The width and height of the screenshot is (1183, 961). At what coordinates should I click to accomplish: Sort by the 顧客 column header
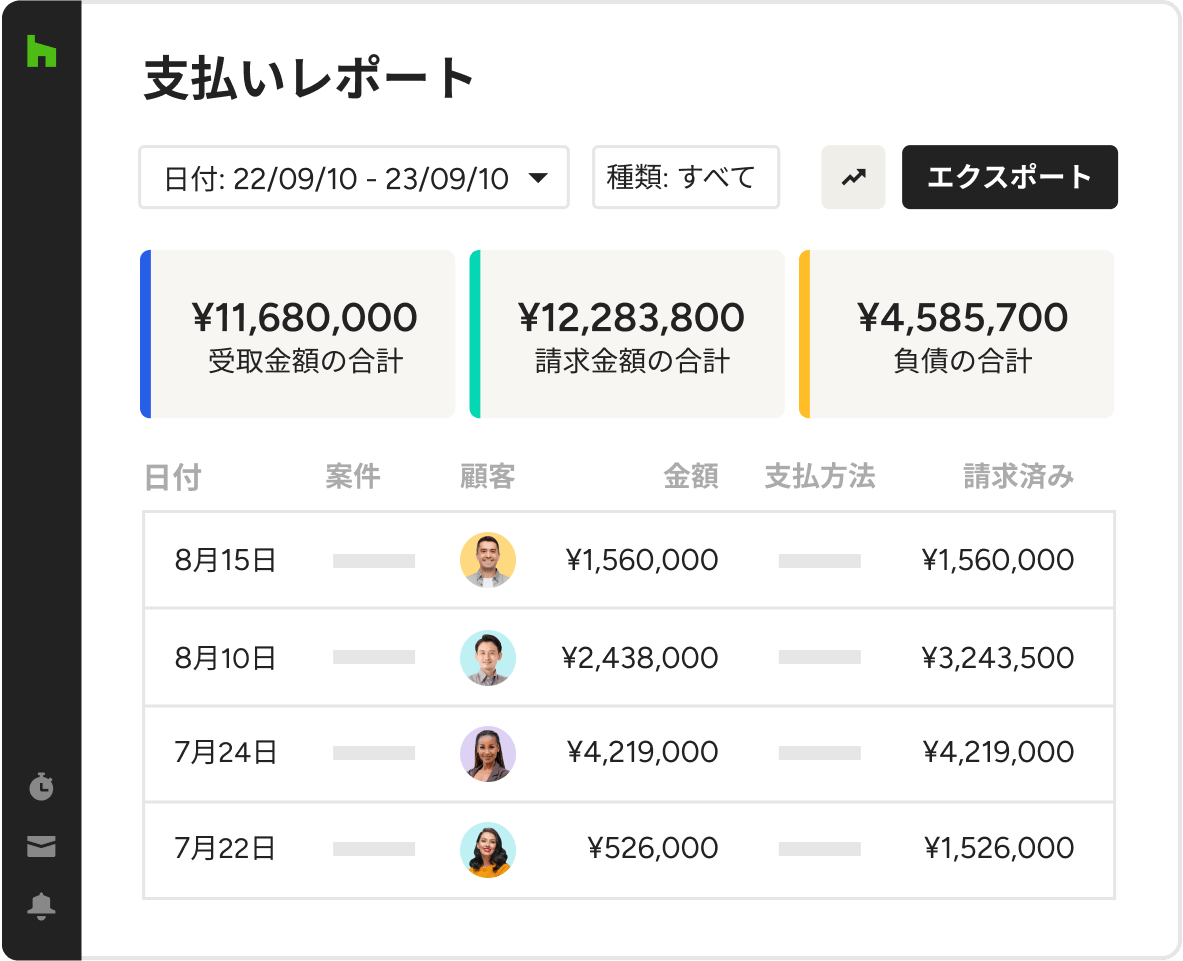[x=487, y=477]
